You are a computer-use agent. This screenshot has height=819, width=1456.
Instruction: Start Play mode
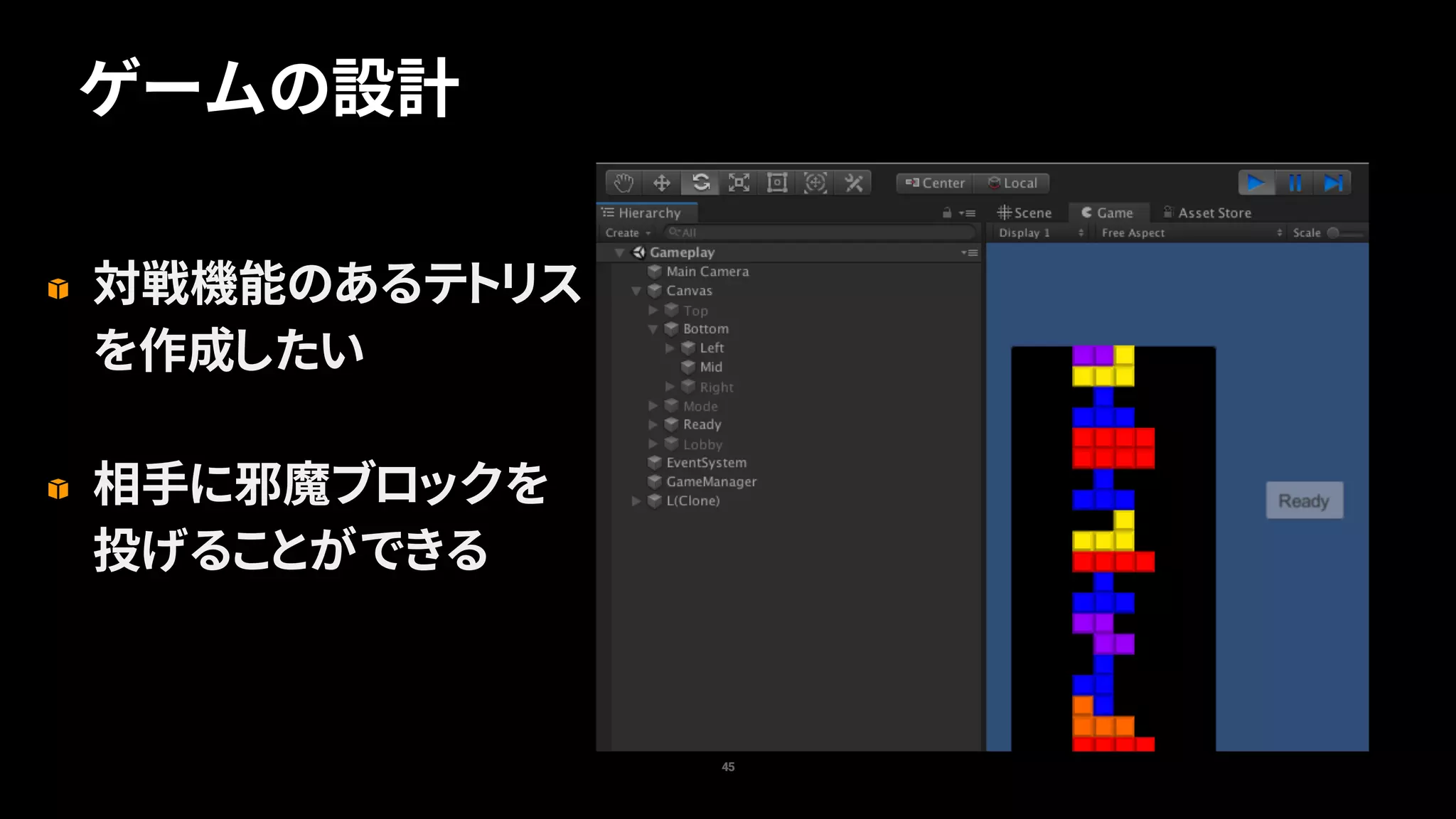click(x=1256, y=183)
